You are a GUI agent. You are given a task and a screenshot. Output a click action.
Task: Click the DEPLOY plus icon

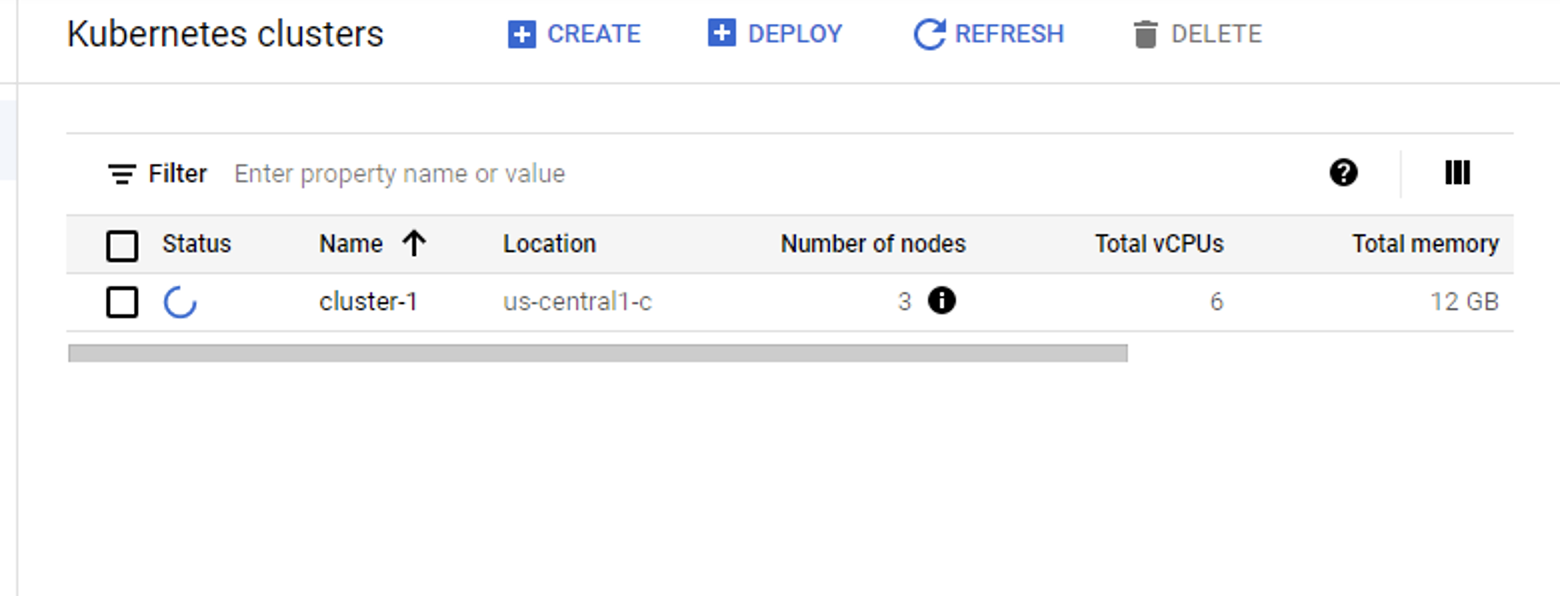click(721, 33)
